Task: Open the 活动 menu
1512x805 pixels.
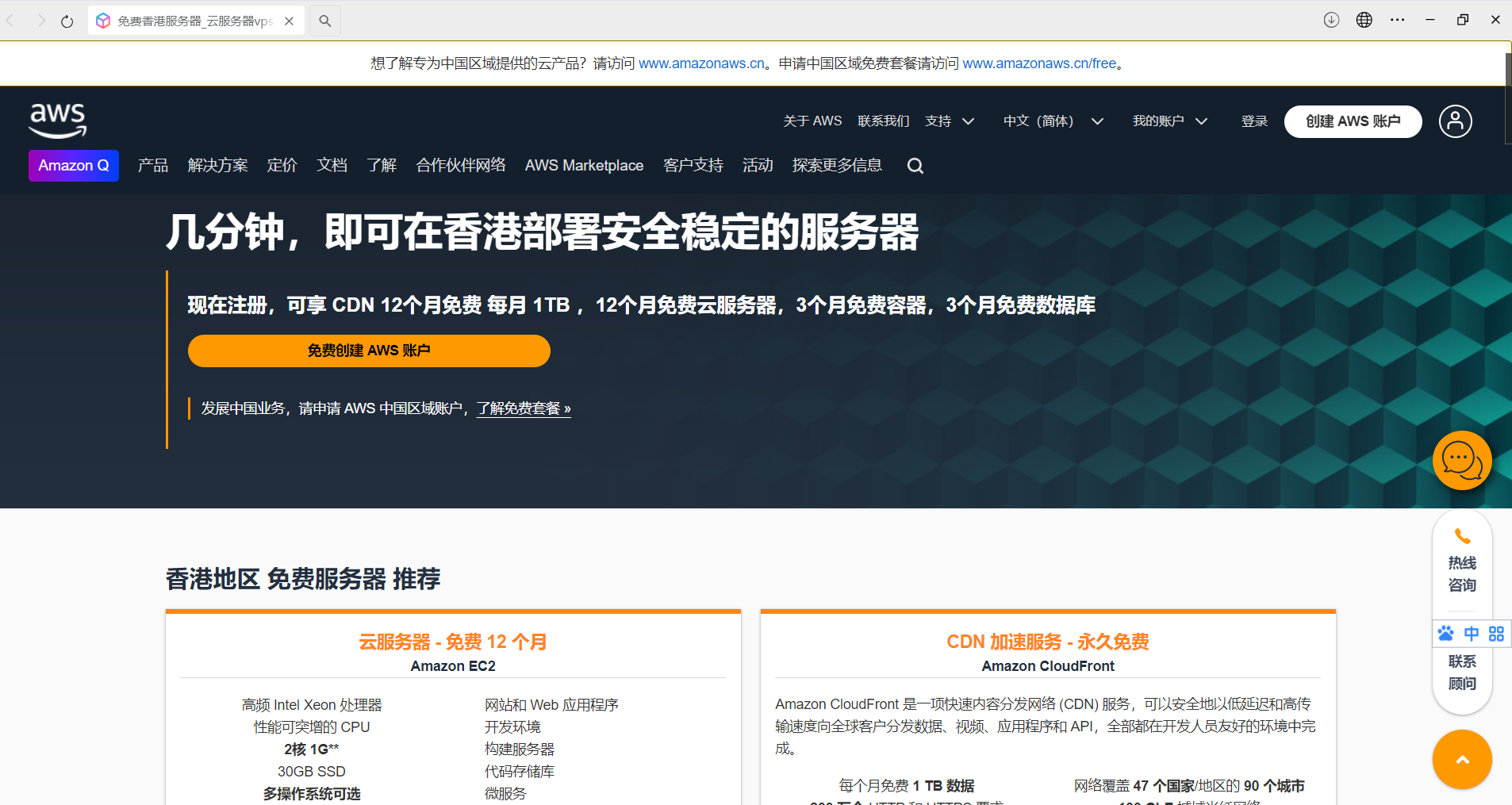Action: click(758, 165)
